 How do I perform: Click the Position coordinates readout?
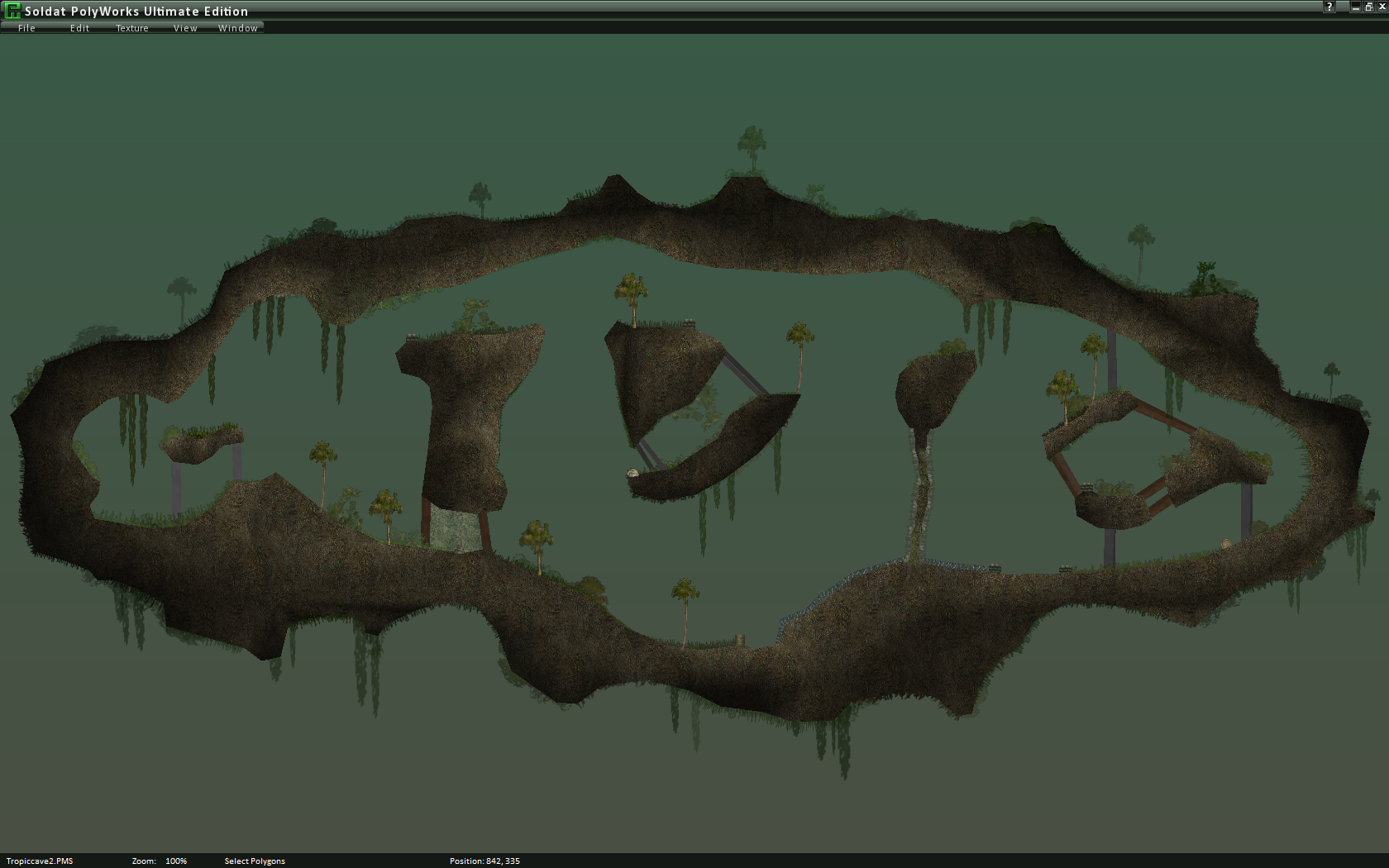pos(484,861)
